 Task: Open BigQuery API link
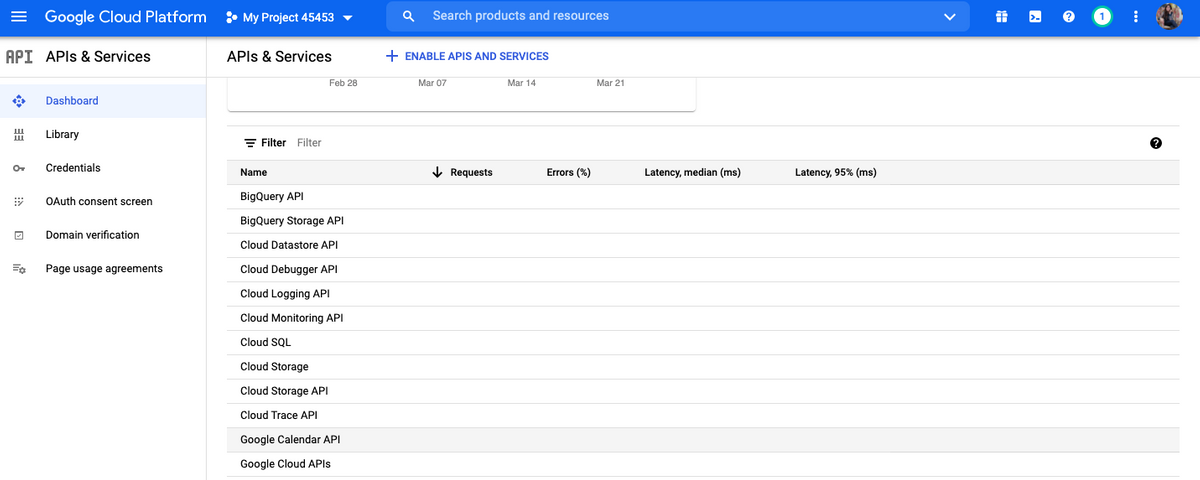click(x=272, y=197)
